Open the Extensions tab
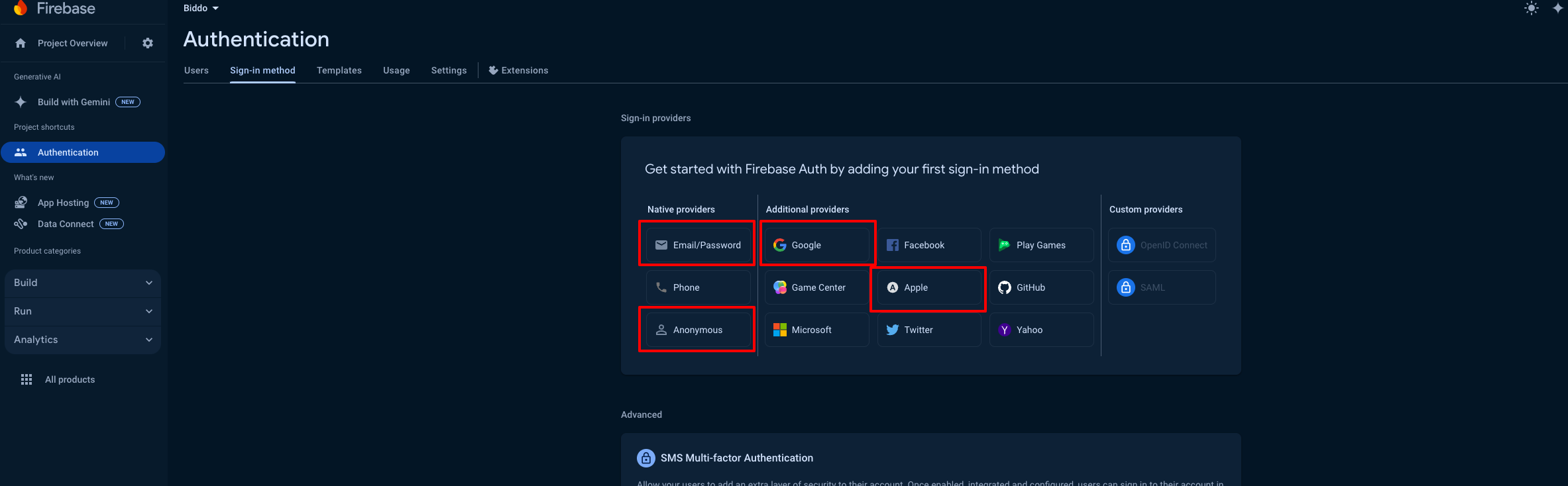 518,70
